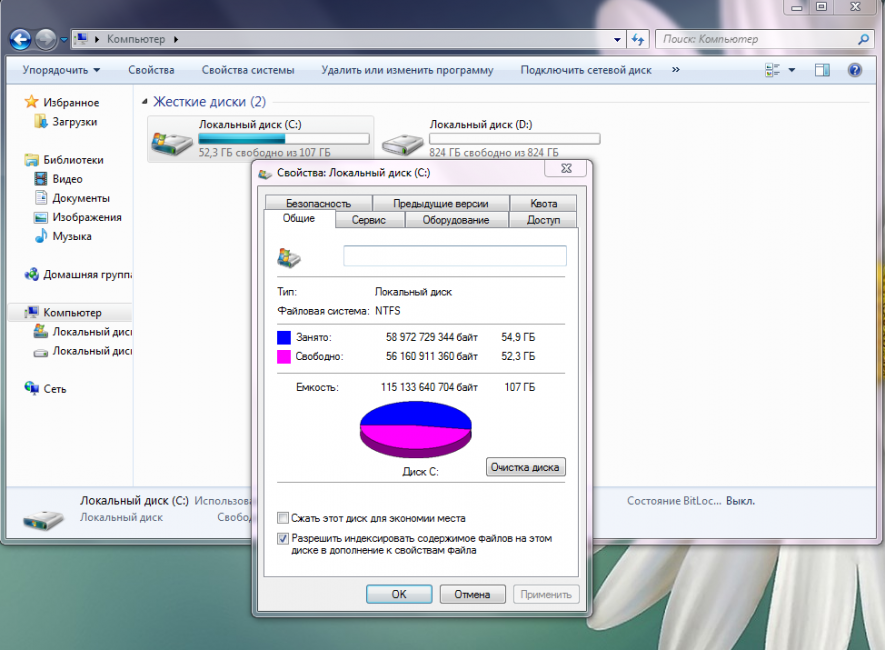Switch to the Безопасность tab
The height and width of the screenshot is (650, 885).
(x=318, y=203)
